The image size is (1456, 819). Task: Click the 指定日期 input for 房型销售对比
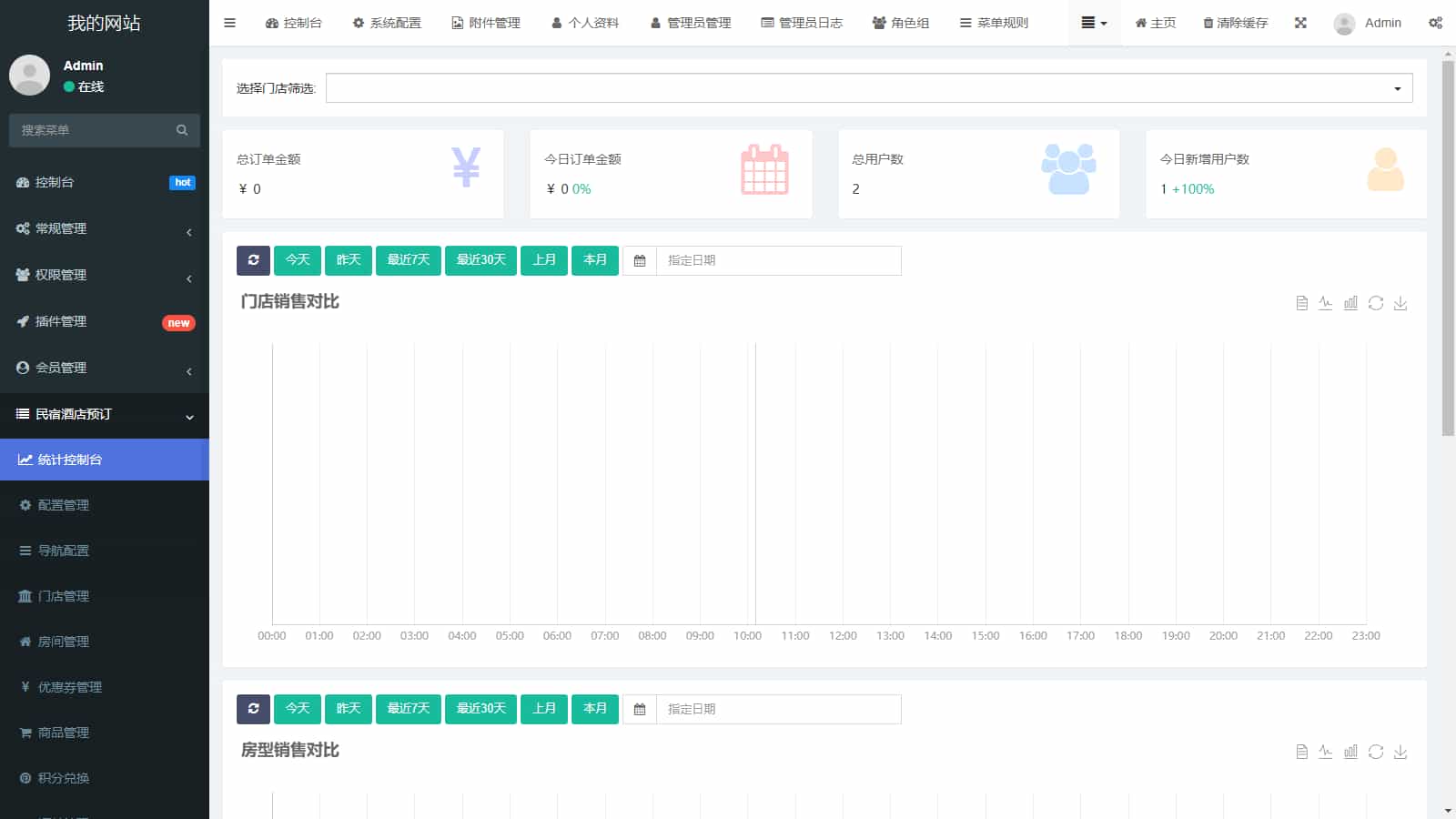pos(778,709)
